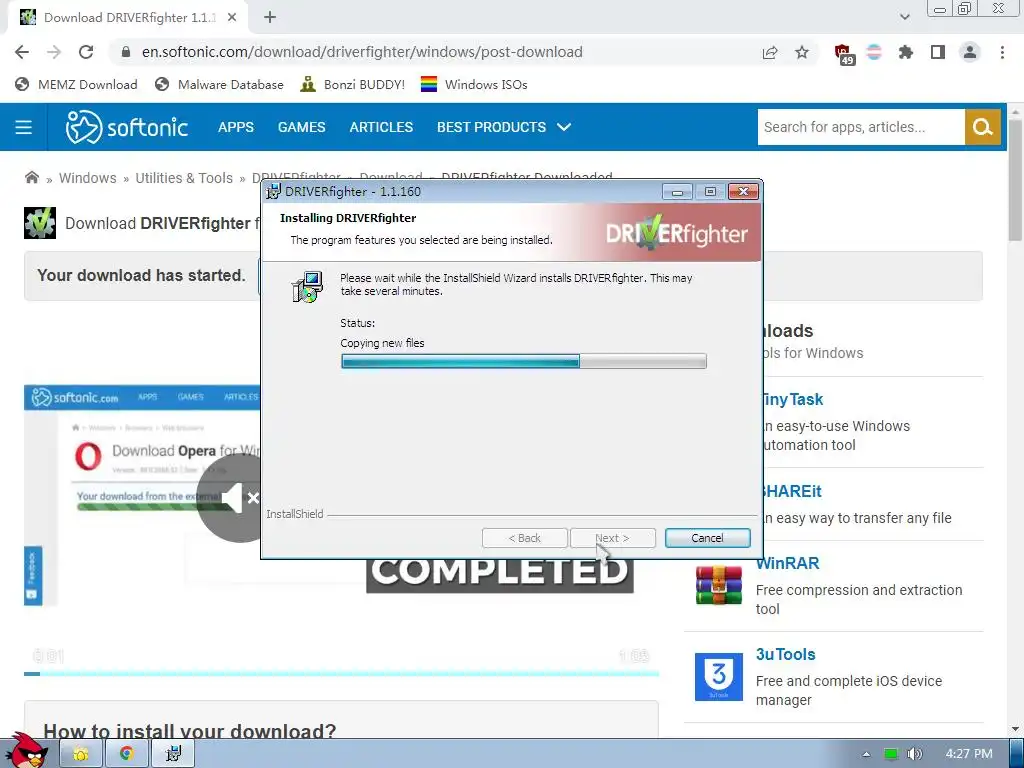This screenshot has width=1024, height=768.
Task: Click the installer setup computer icon
Action: pos(307,287)
